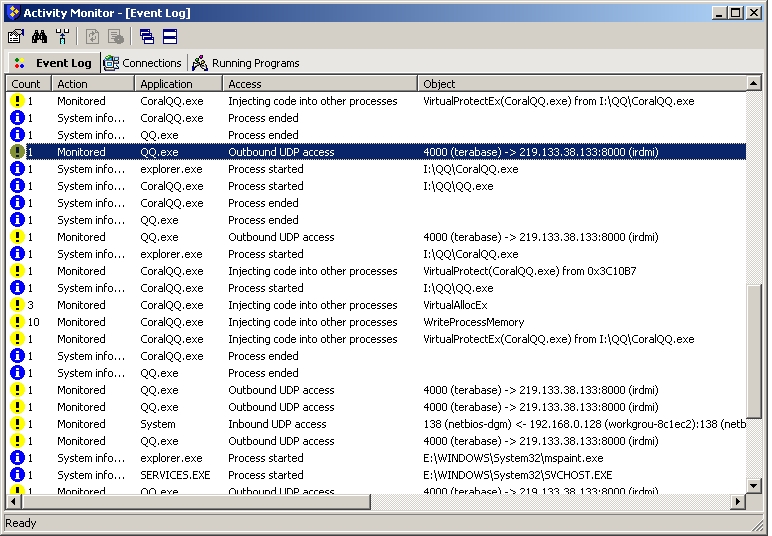772x536 pixels.
Task: Click explorer.exe cell in mspaint.exe row
Action: point(171,458)
